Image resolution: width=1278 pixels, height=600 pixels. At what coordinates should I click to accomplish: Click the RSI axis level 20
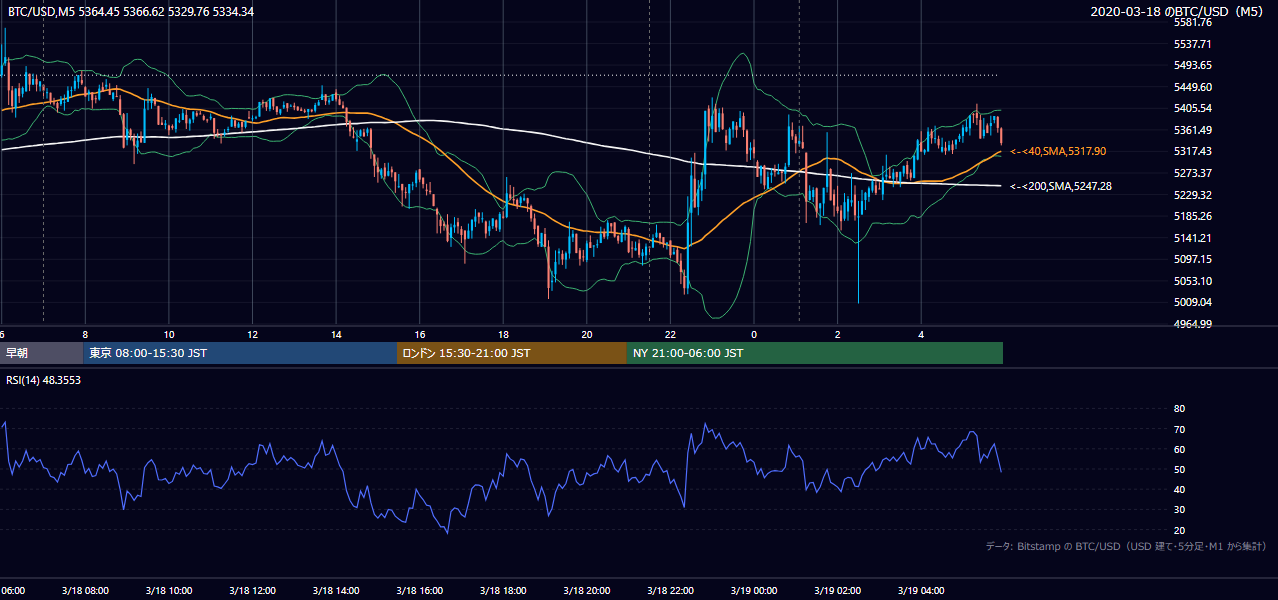(x=1179, y=531)
